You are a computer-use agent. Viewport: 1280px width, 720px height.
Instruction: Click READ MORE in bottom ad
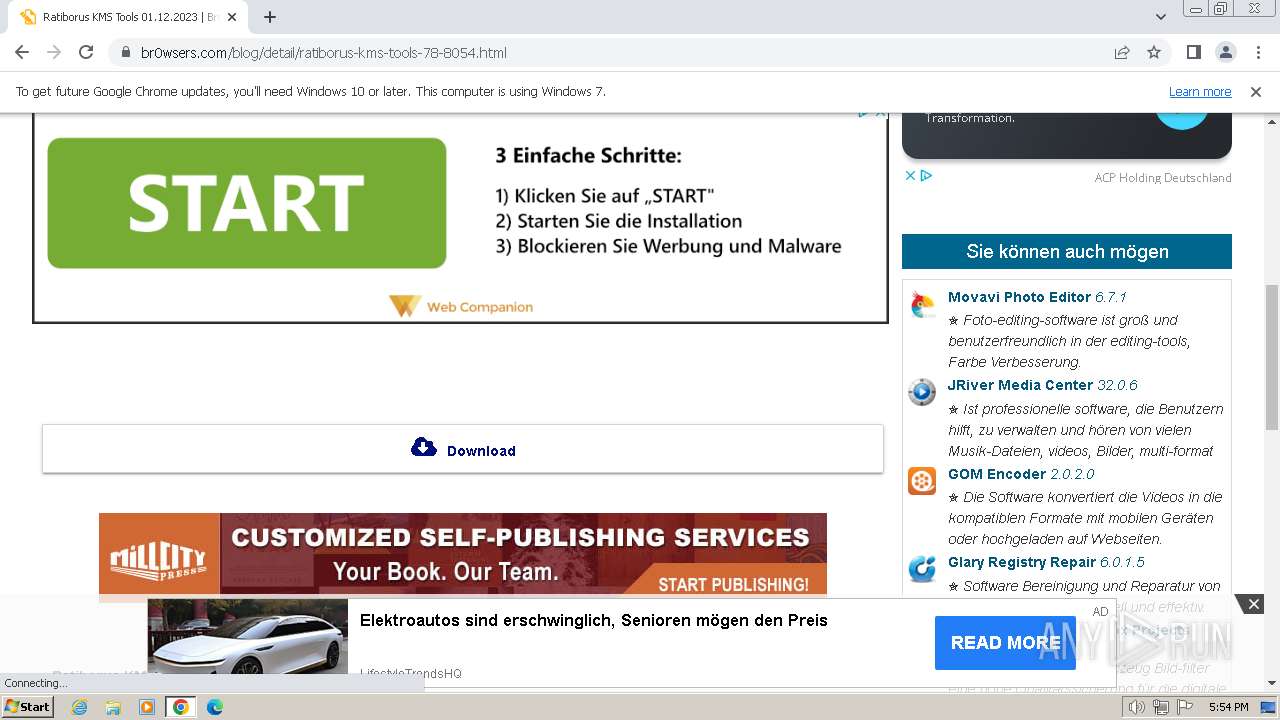pos(1005,643)
